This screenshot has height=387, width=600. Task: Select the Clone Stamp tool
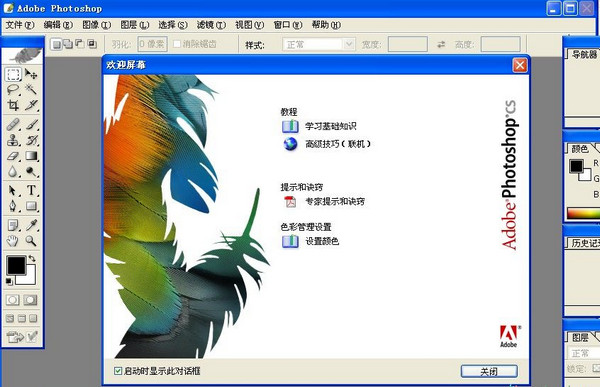[13, 140]
